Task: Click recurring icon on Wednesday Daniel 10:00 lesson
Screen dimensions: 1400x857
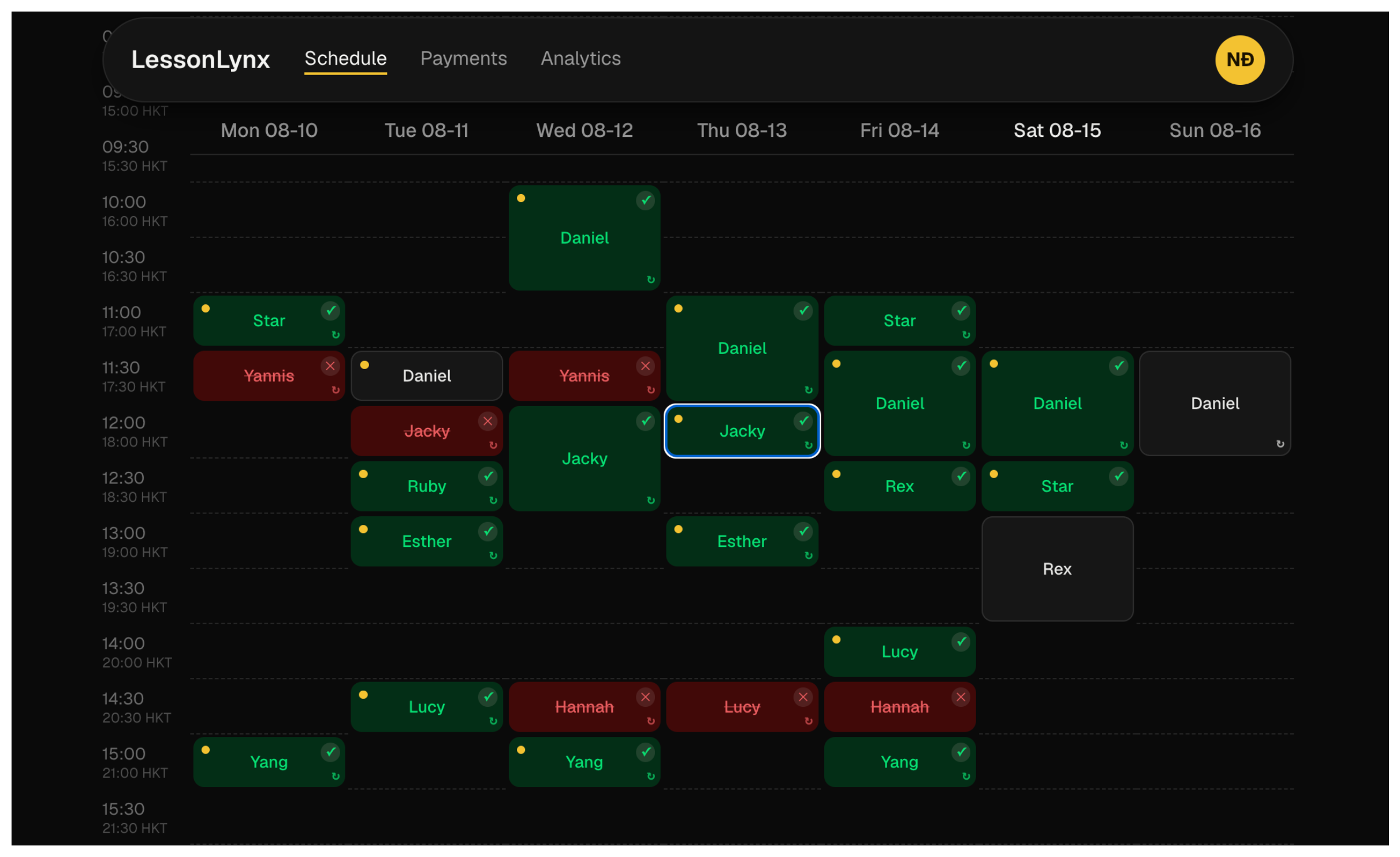Action: 650,280
